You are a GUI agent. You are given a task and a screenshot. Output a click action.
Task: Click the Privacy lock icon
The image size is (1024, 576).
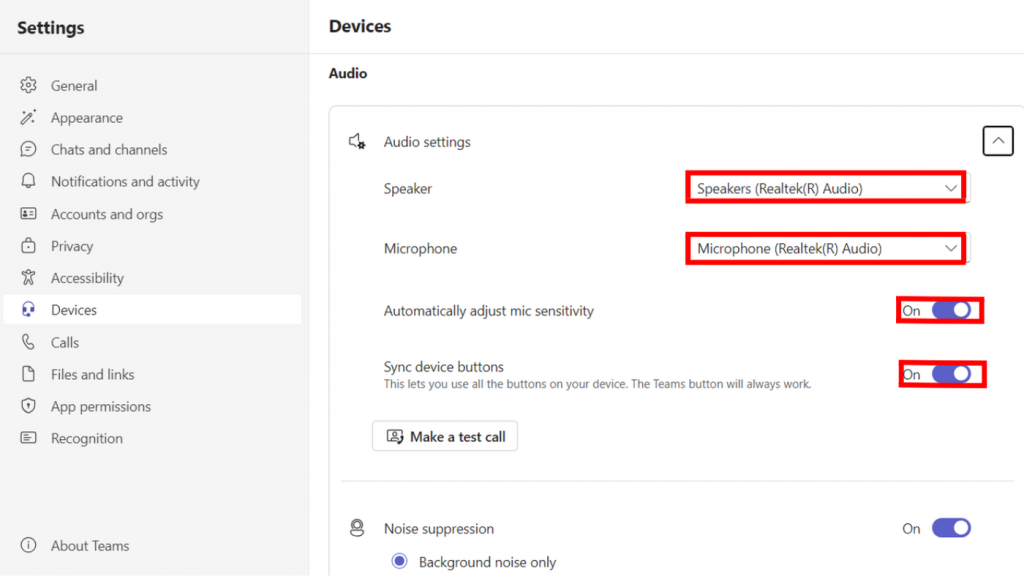coord(28,246)
